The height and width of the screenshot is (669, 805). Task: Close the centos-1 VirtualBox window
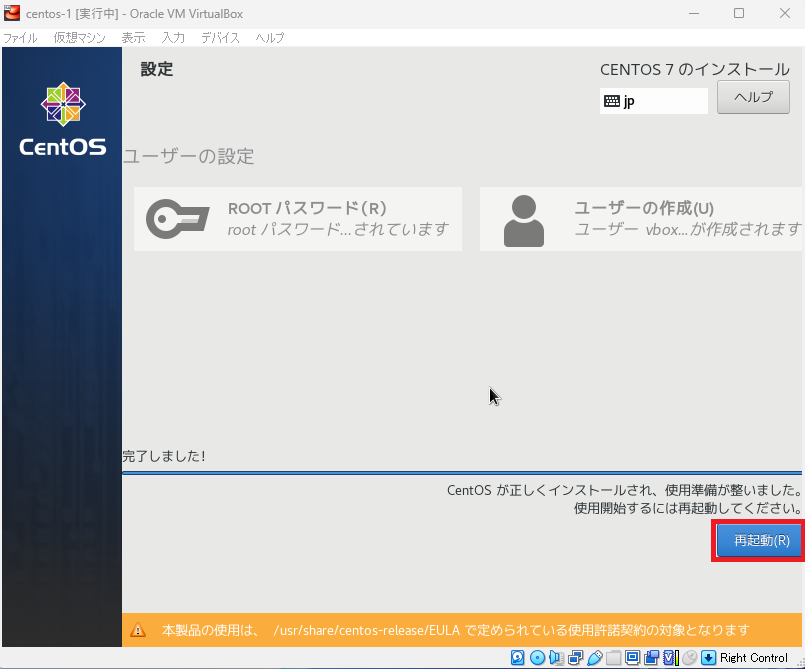click(784, 13)
